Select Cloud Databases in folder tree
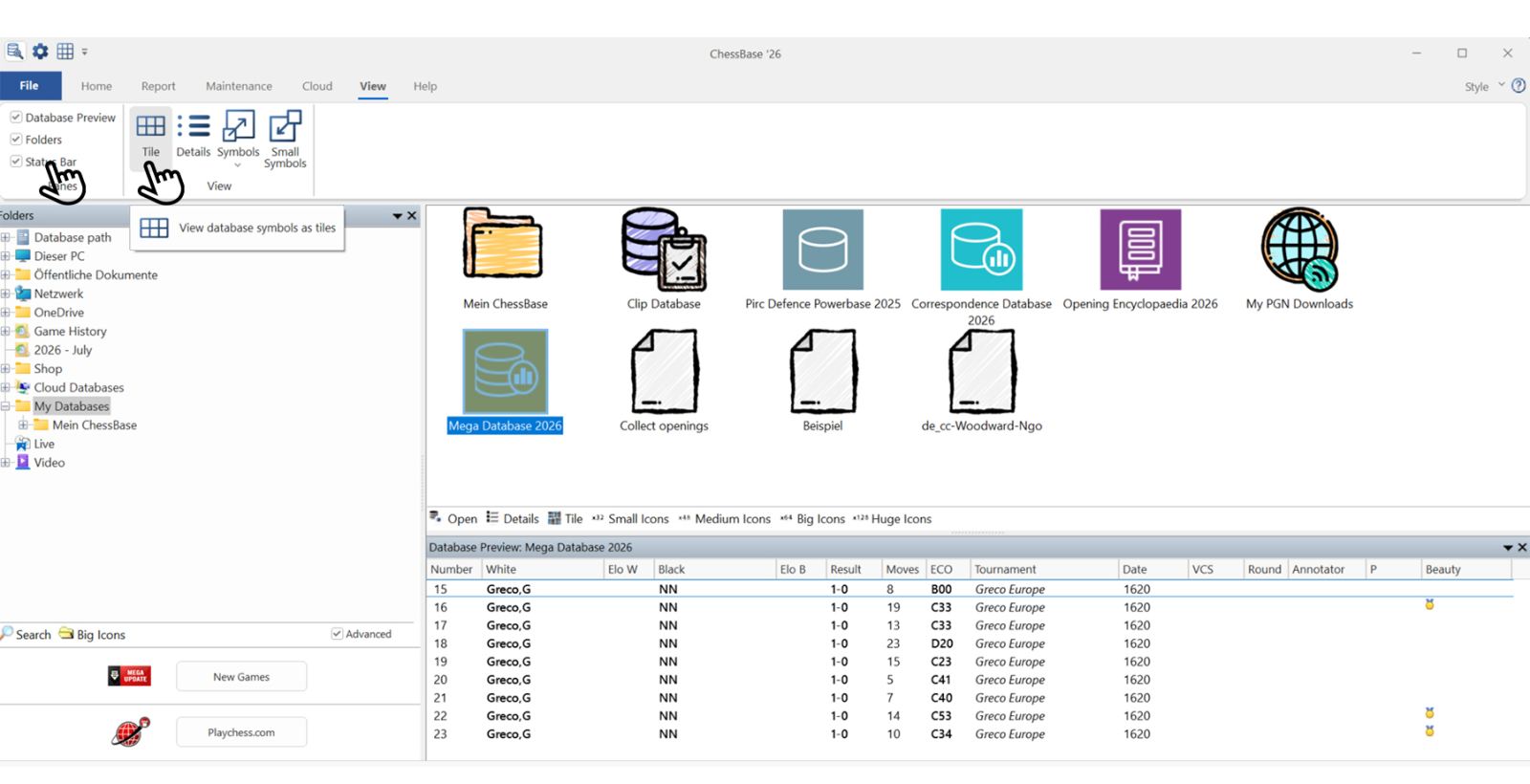1530x784 pixels. (x=78, y=388)
